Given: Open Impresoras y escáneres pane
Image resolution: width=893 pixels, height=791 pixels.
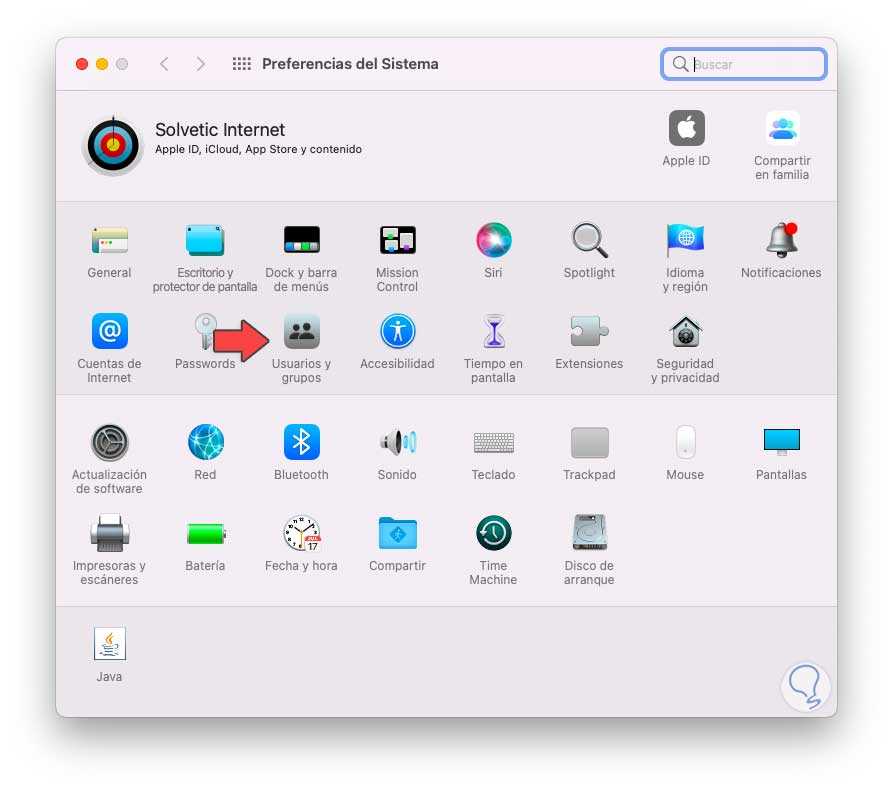Looking at the screenshot, I should [109, 534].
